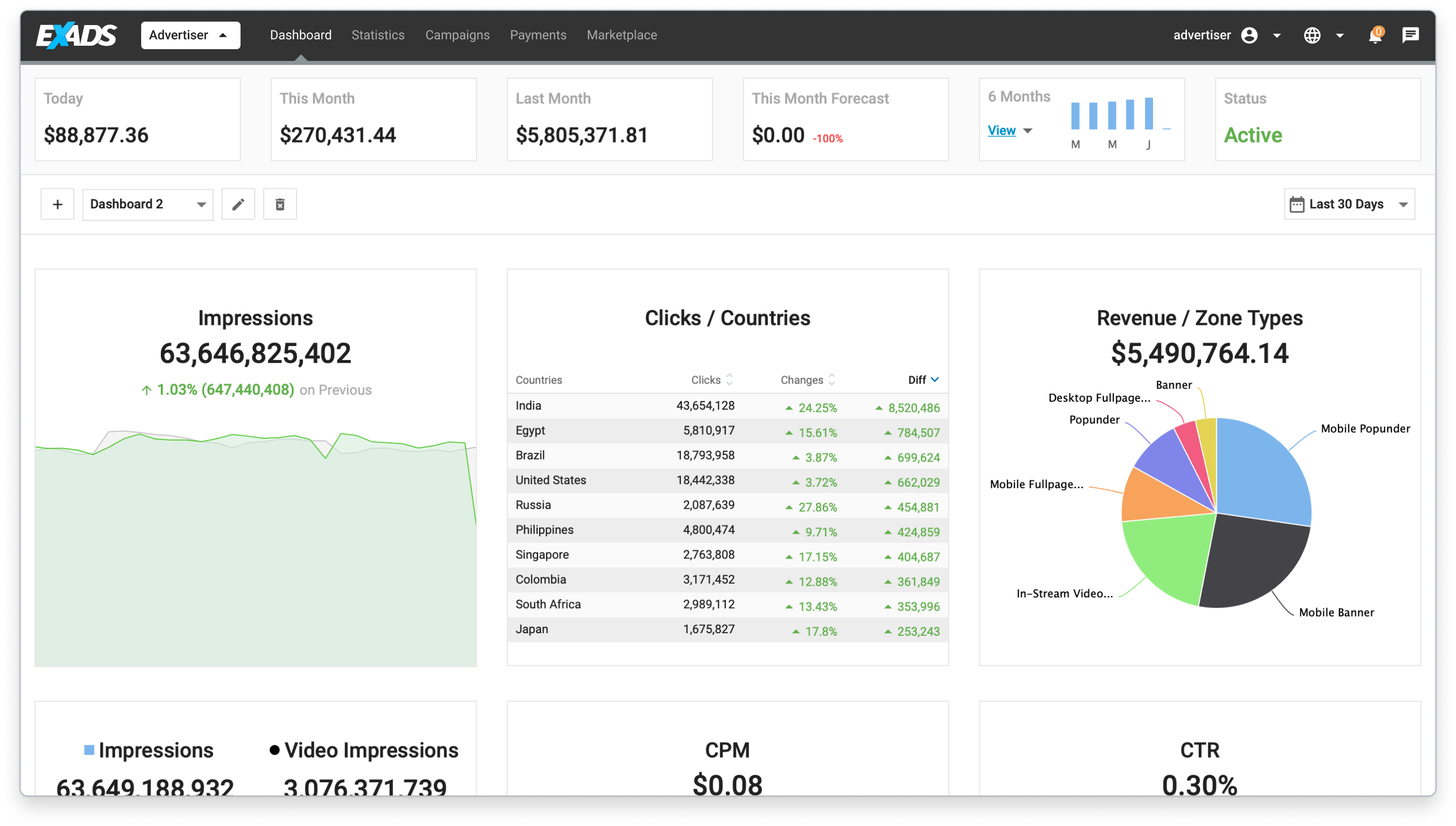Switch to the Campaigns tab
The image size is (1456, 826).
tap(457, 34)
